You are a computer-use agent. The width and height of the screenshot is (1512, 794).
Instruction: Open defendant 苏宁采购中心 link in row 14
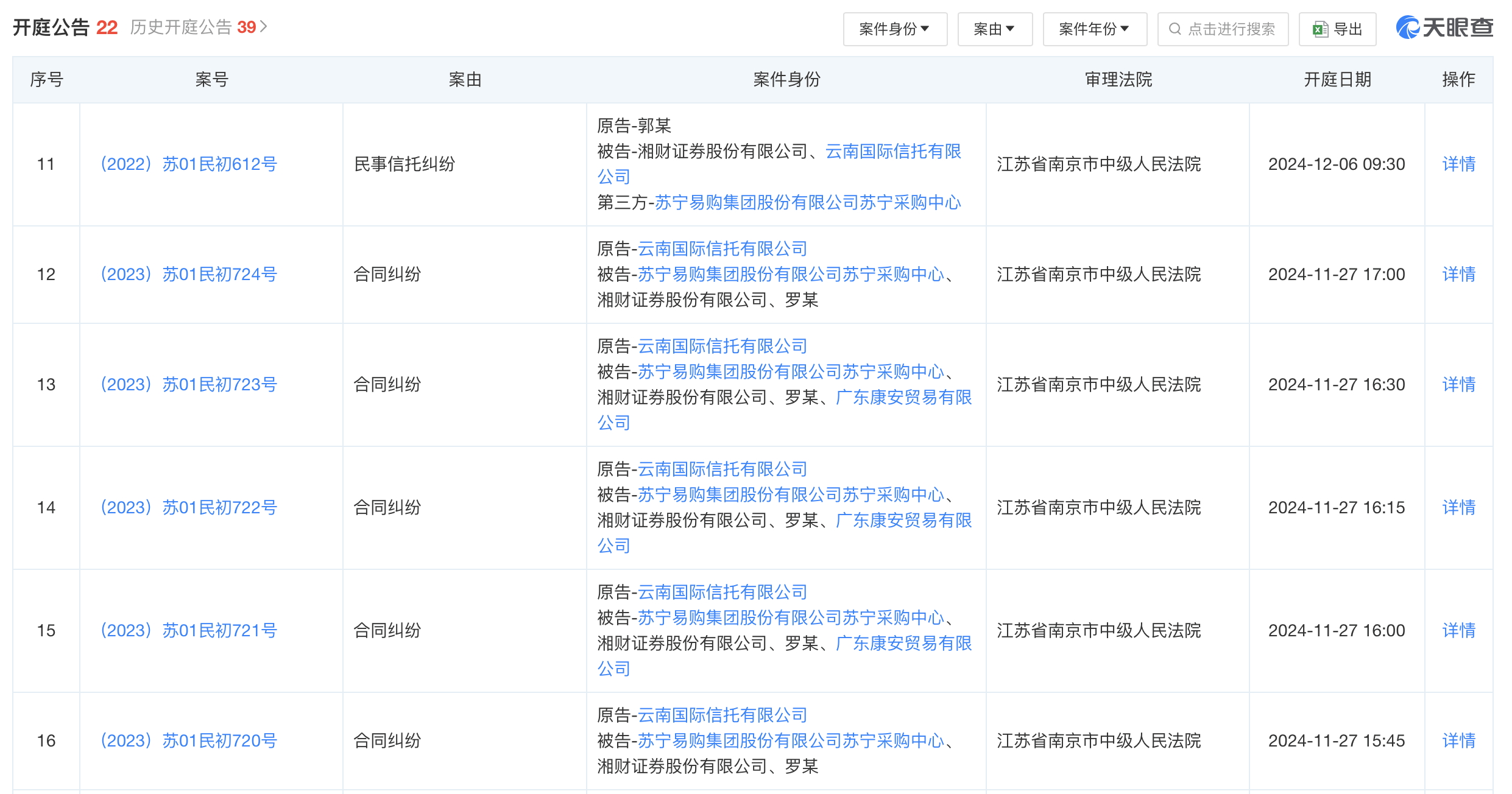[791, 494]
